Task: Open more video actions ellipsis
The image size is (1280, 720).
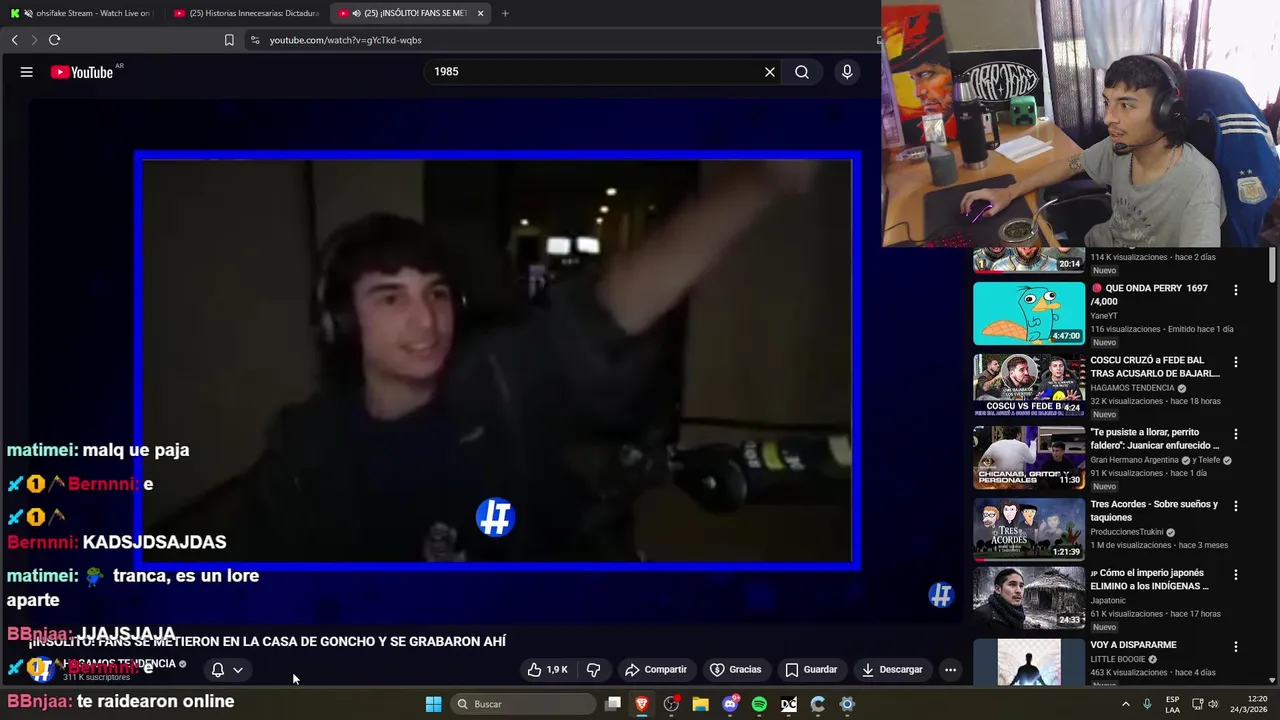Action: pos(951,670)
